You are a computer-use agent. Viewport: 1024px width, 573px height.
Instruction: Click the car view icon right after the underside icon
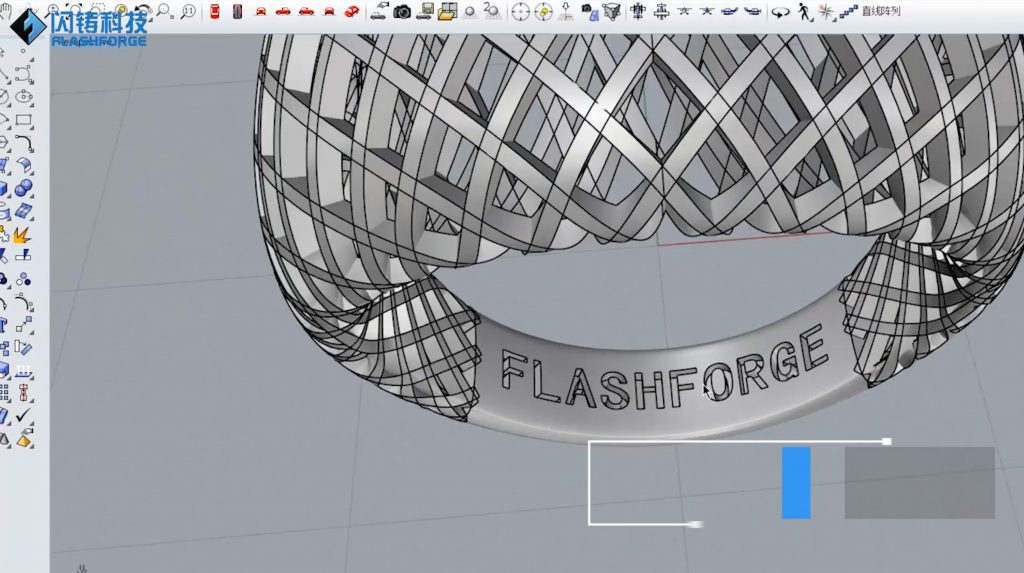coord(261,11)
